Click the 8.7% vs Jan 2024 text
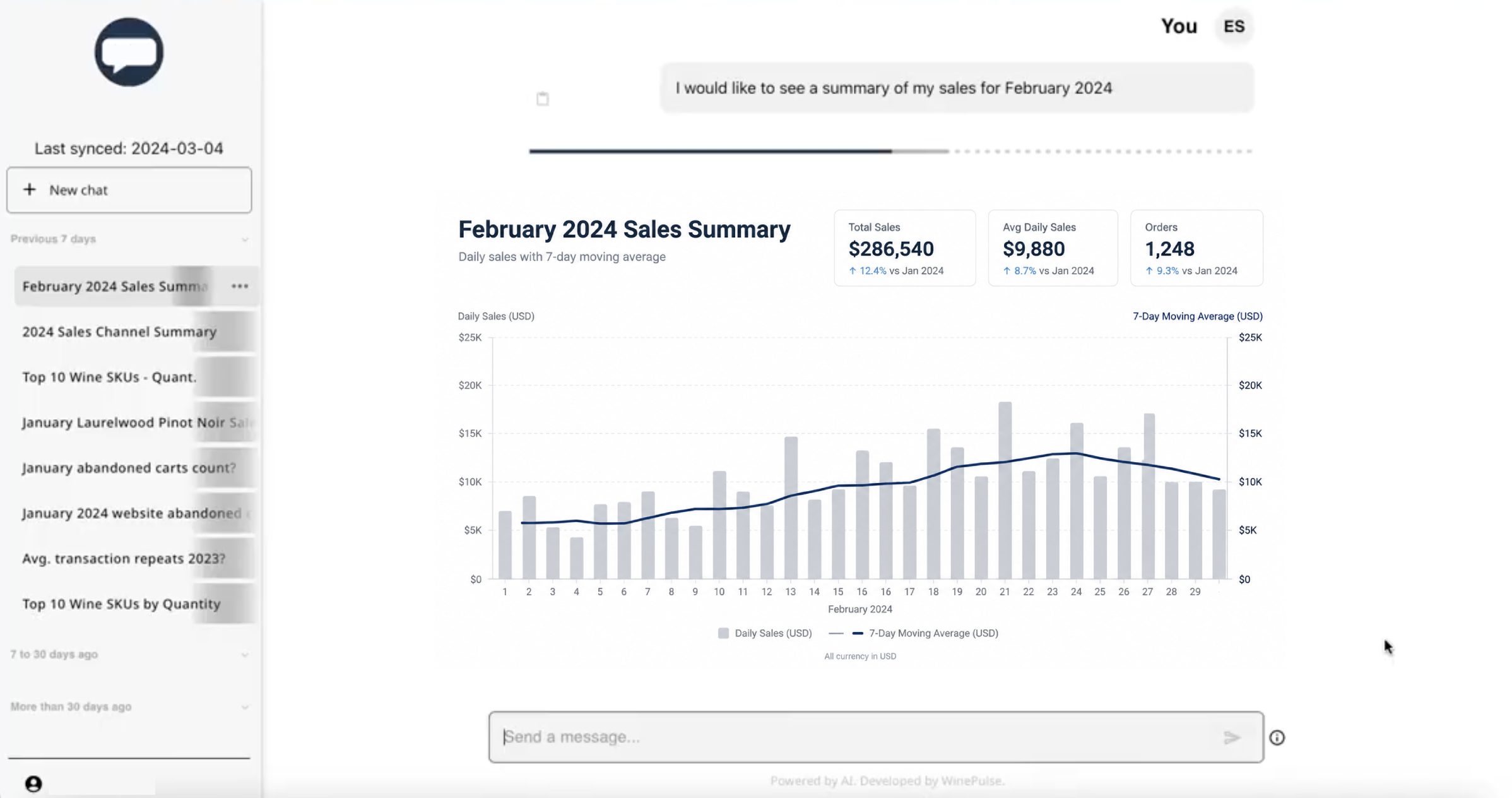1512x798 pixels. click(1049, 271)
